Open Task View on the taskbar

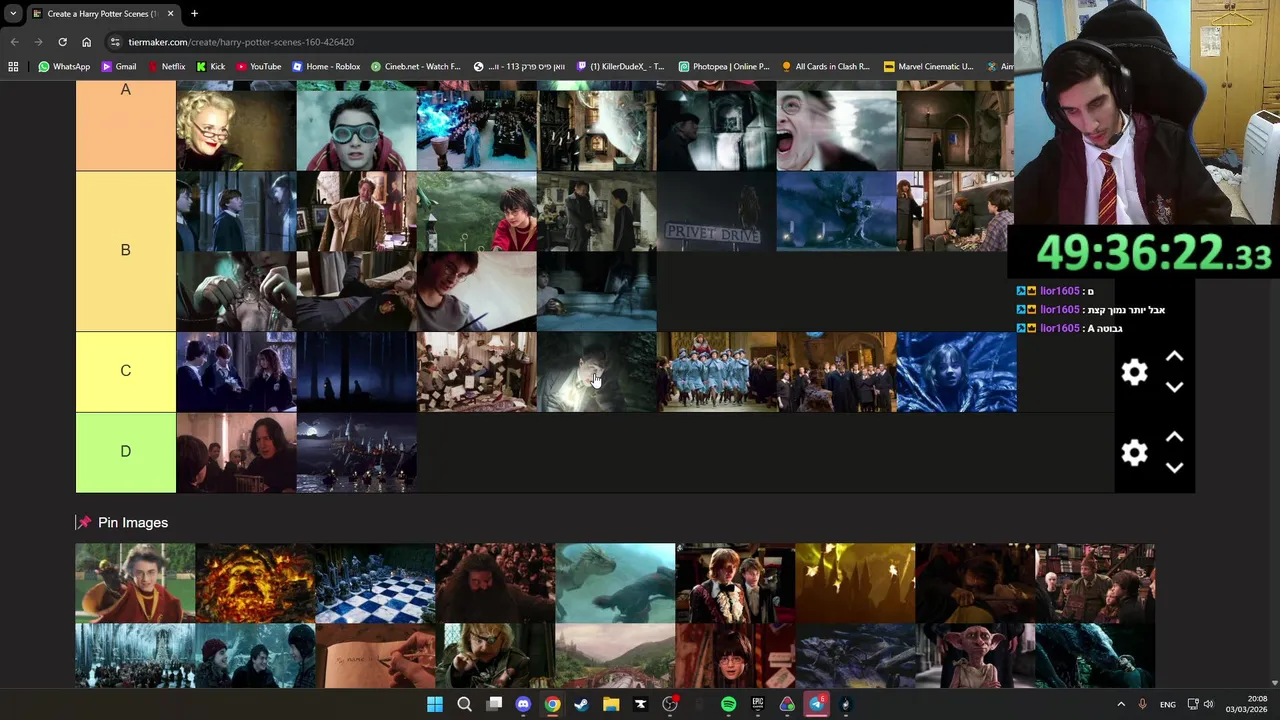494,704
